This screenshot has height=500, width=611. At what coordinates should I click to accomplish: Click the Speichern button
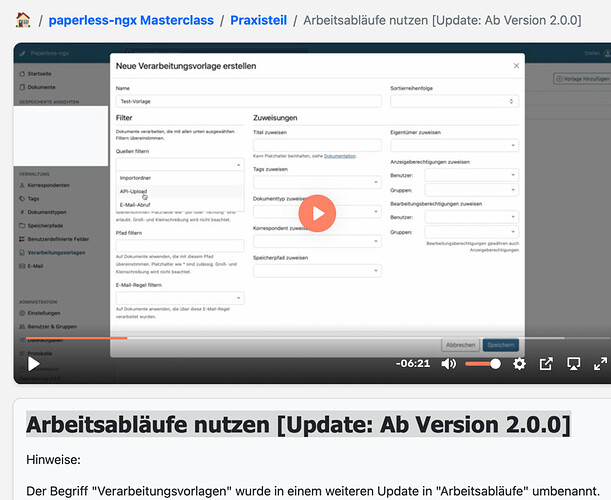point(500,345)
